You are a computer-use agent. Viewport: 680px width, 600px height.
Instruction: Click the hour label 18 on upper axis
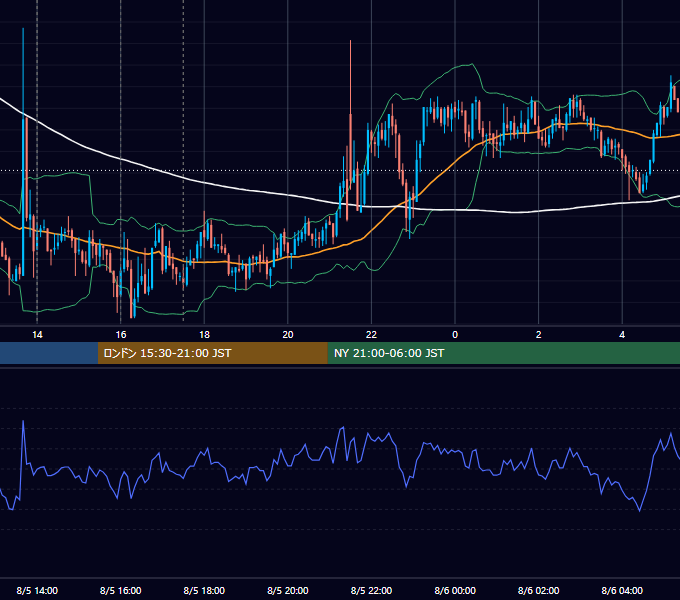tap(204, 335)
